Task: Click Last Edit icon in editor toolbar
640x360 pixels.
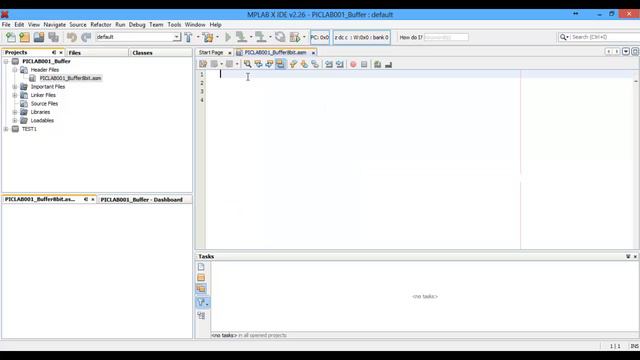Action: (x=203, y=64)
